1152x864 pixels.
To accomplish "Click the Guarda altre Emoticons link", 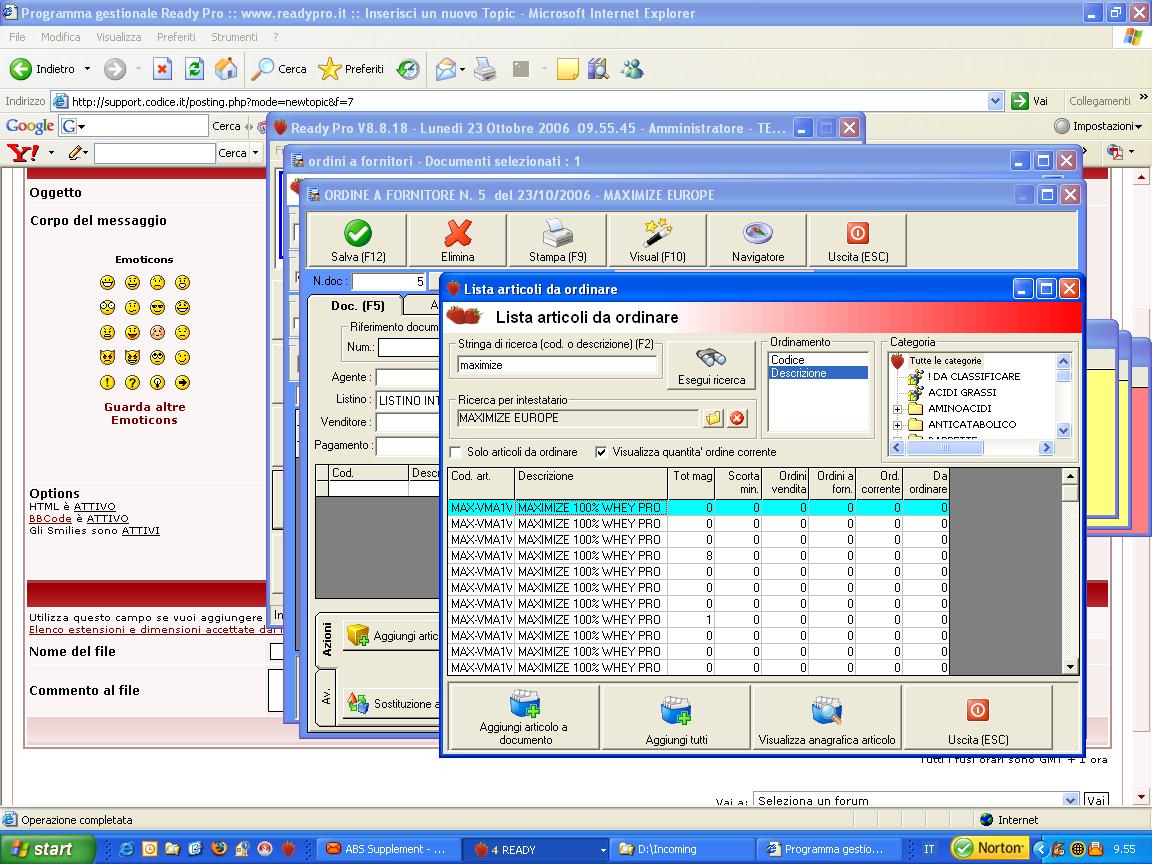I will click(144, 414).
